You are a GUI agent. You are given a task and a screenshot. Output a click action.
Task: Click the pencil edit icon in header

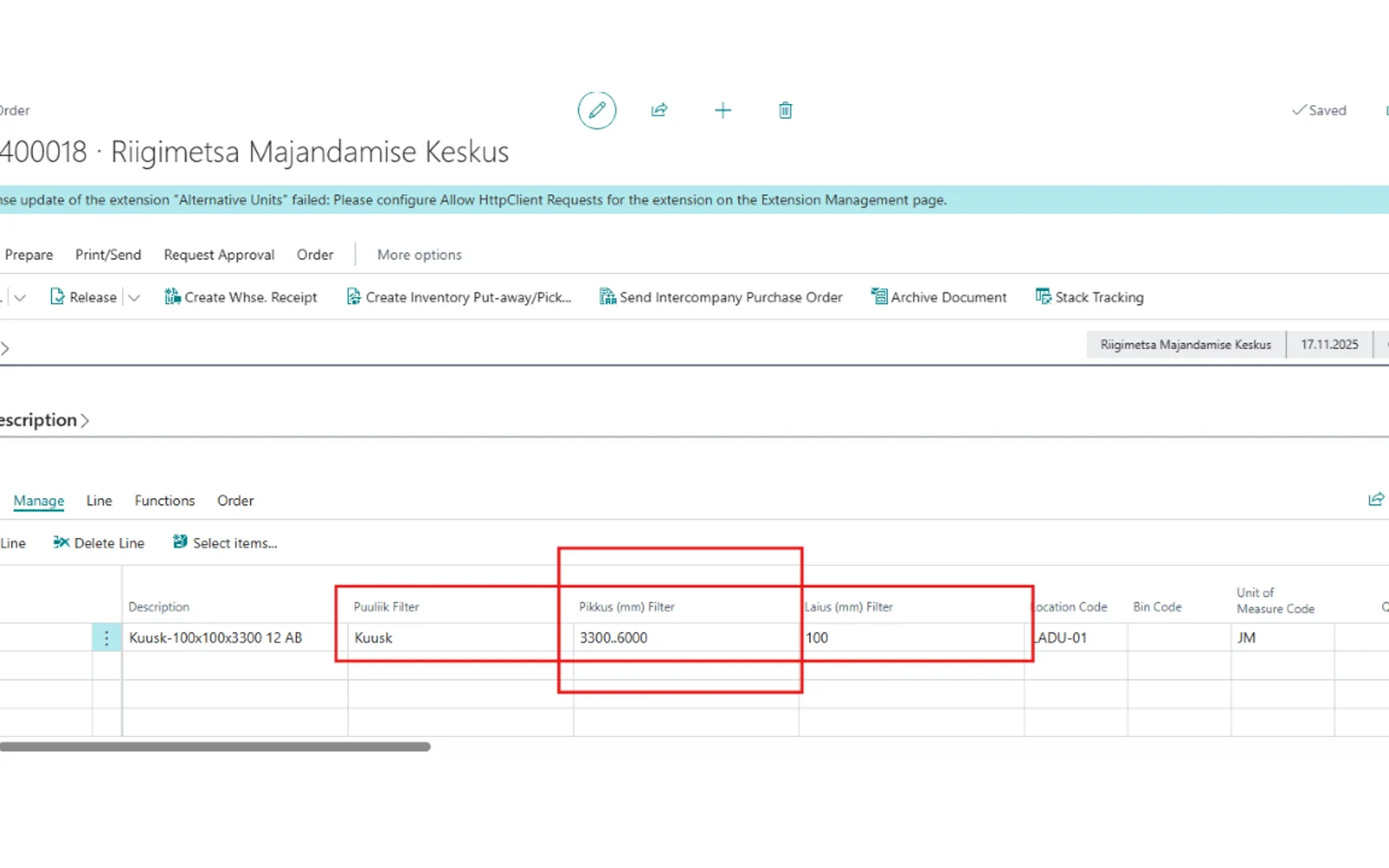tap(597, 110)
